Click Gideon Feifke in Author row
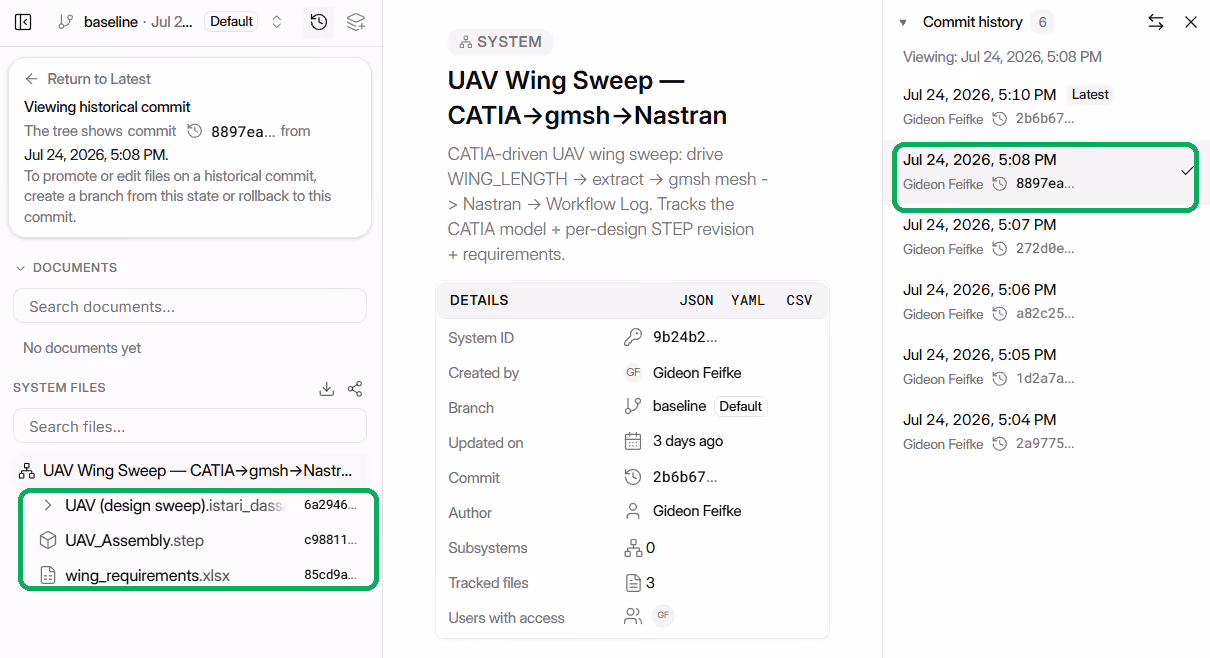The width and height of the screenshot is (1210, 658). [x=697, y=511]
